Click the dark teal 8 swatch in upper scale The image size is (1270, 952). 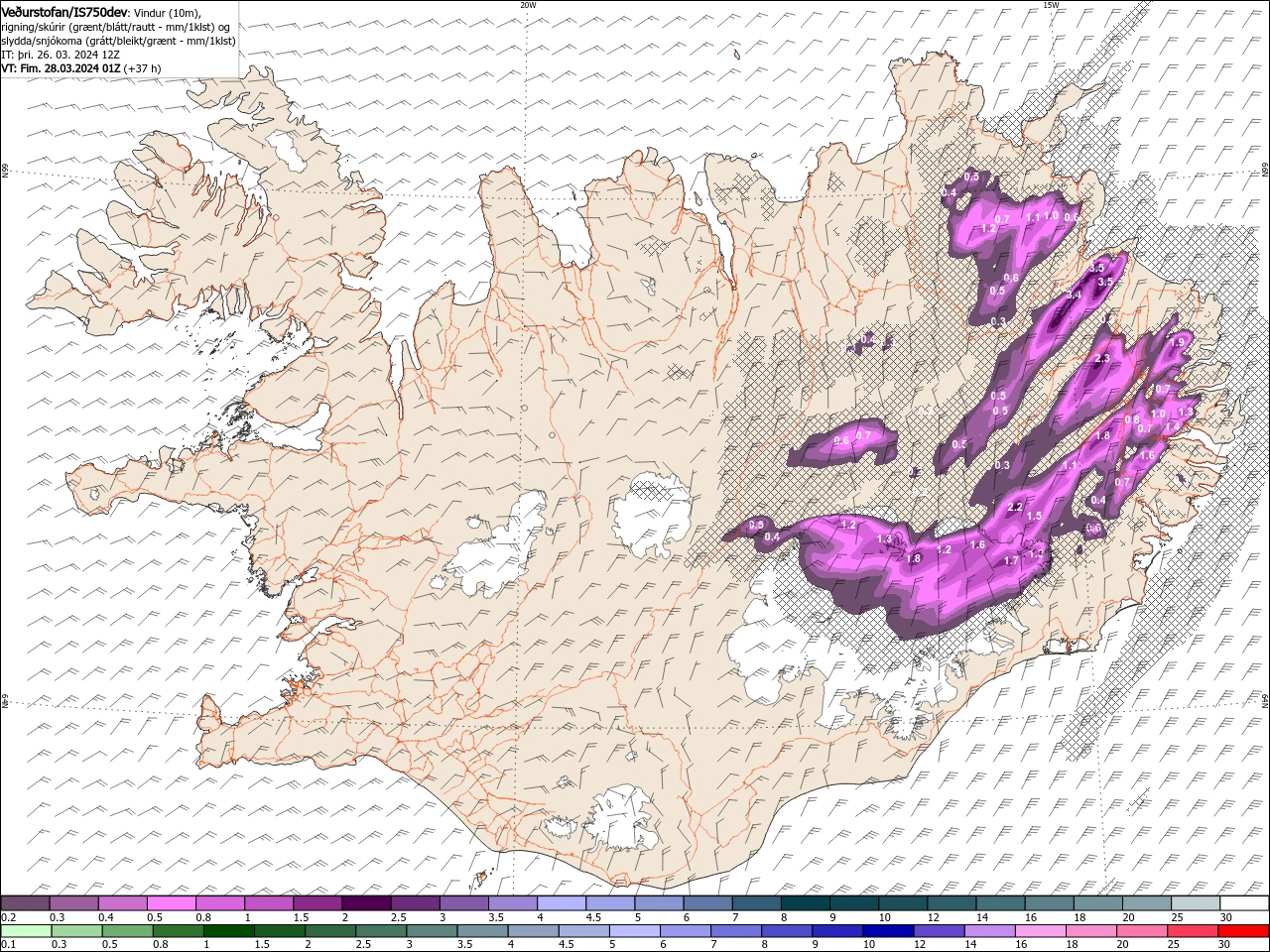pos(805,902)
